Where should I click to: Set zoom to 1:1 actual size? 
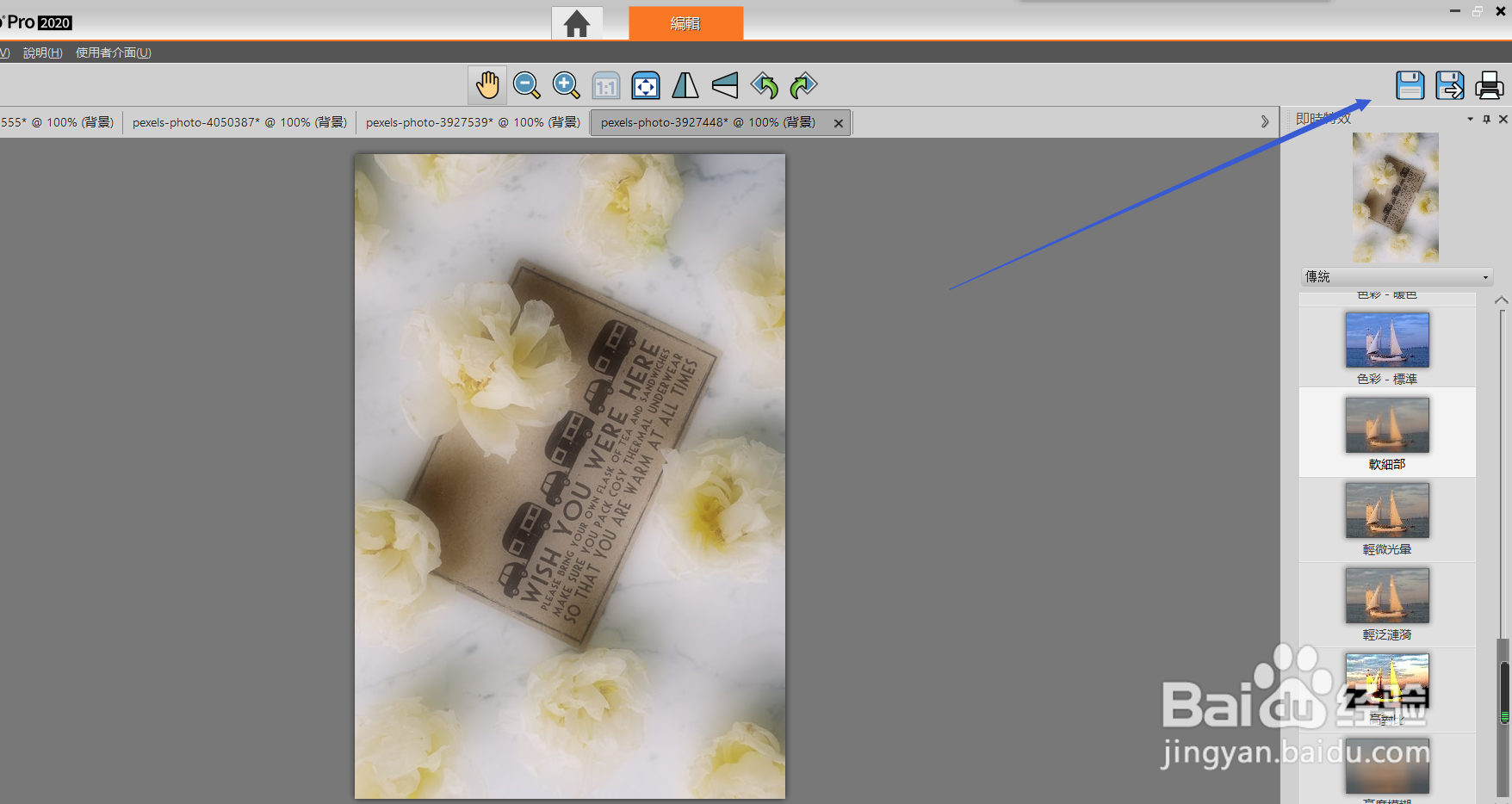606,85
